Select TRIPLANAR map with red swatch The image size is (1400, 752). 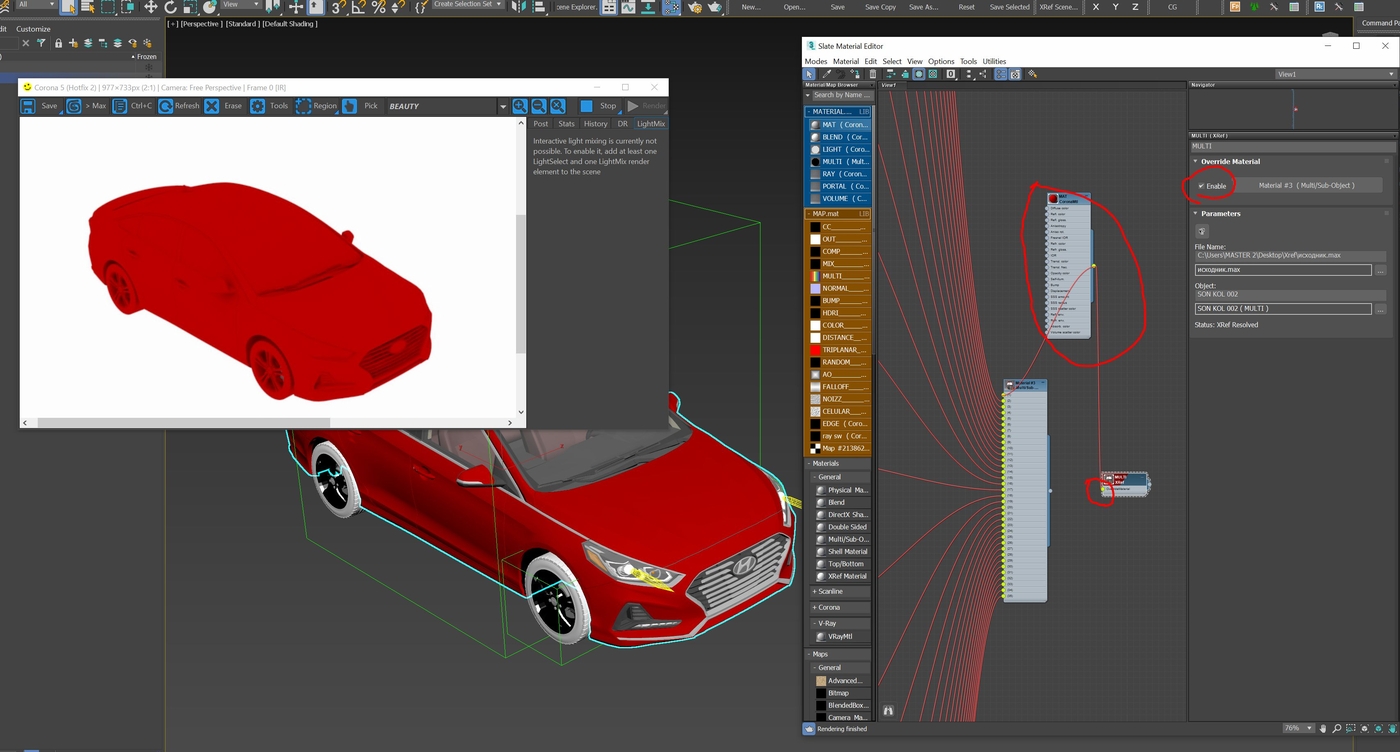[839, 350]
